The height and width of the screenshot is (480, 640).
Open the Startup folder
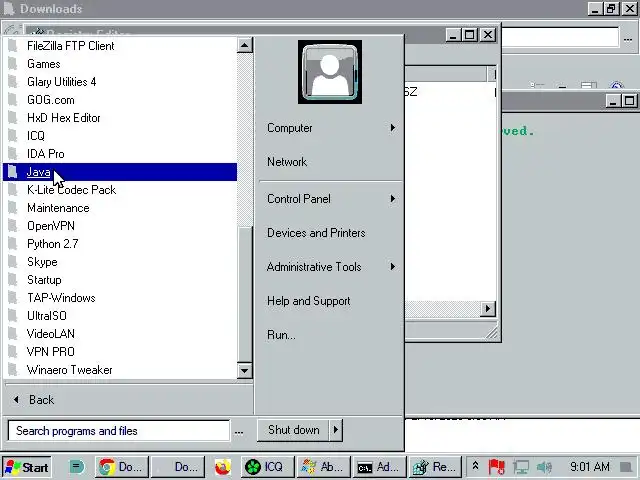(120, 280)
